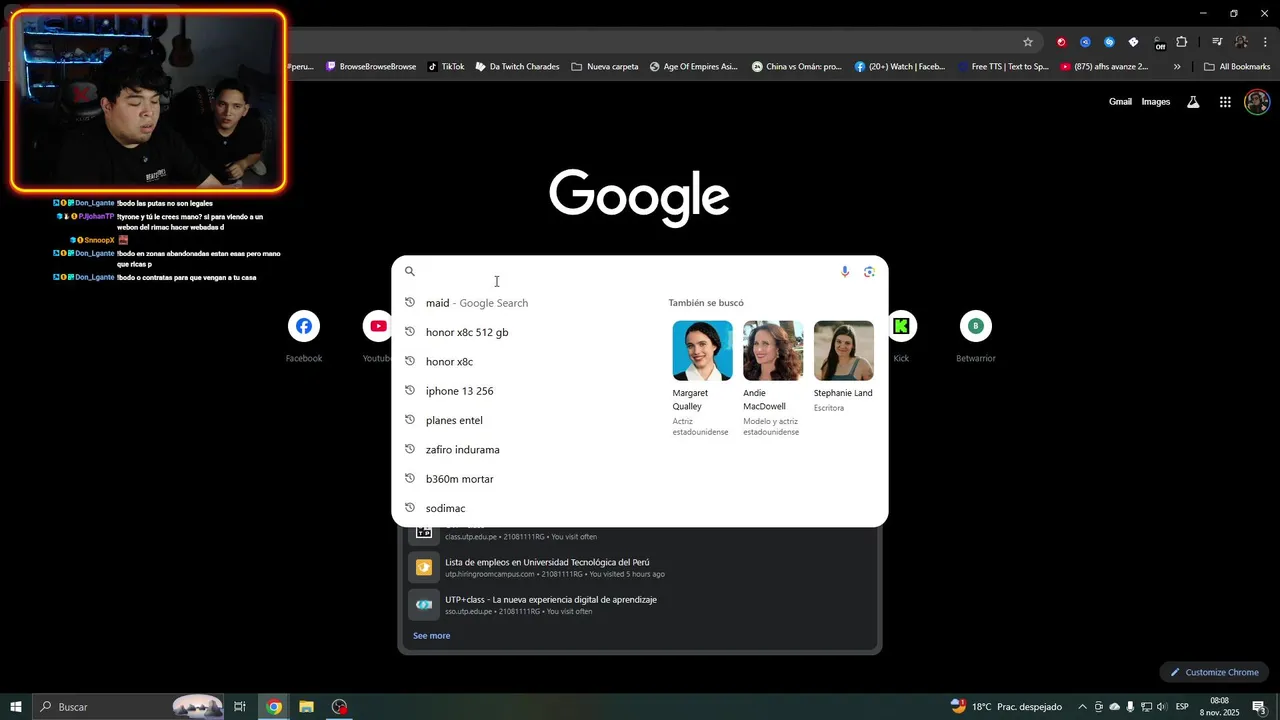
Task: Open Images link
Action: click(x=1156, y=102)
